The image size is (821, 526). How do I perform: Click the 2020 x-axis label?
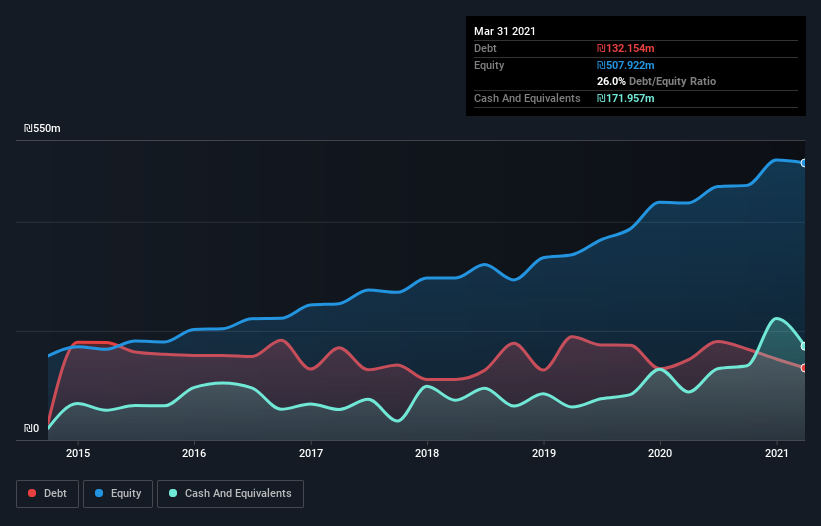[x=660, y=453]
